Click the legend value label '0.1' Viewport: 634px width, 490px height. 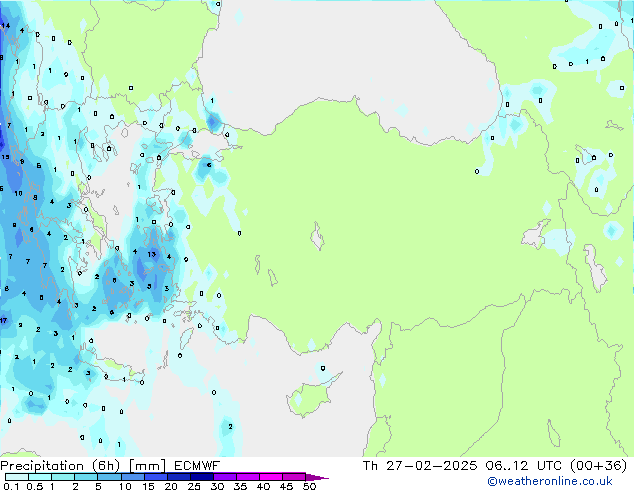click(9, 486)
